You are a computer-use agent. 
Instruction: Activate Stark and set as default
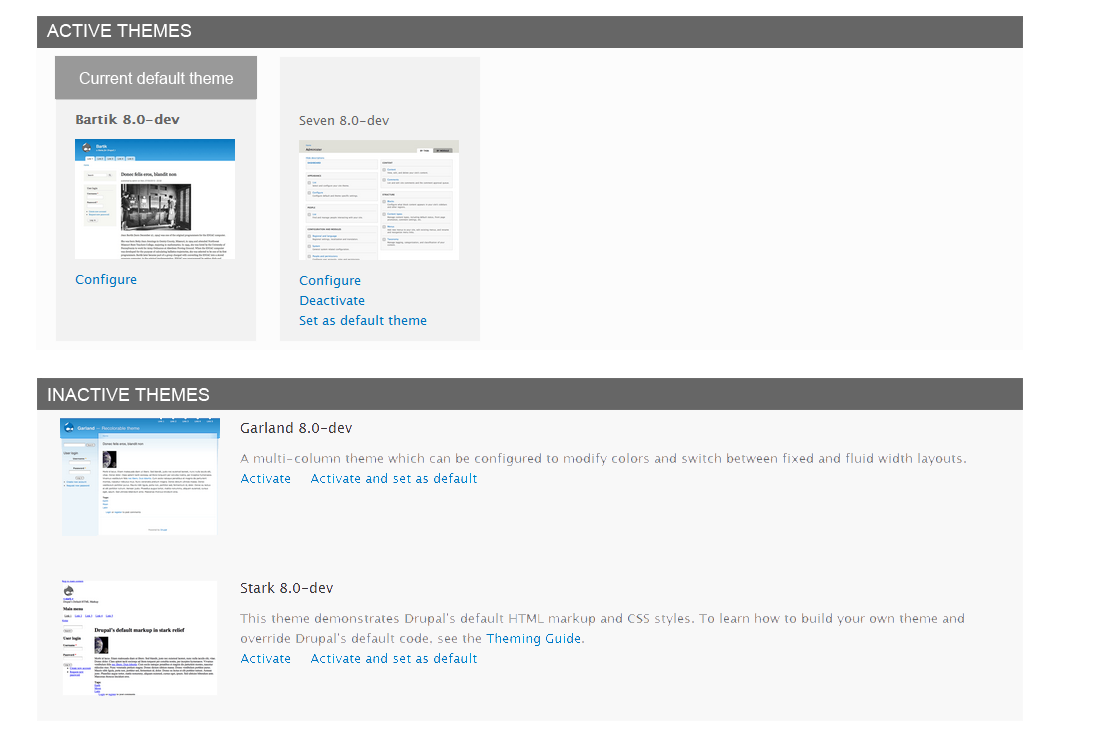point(394,659)
